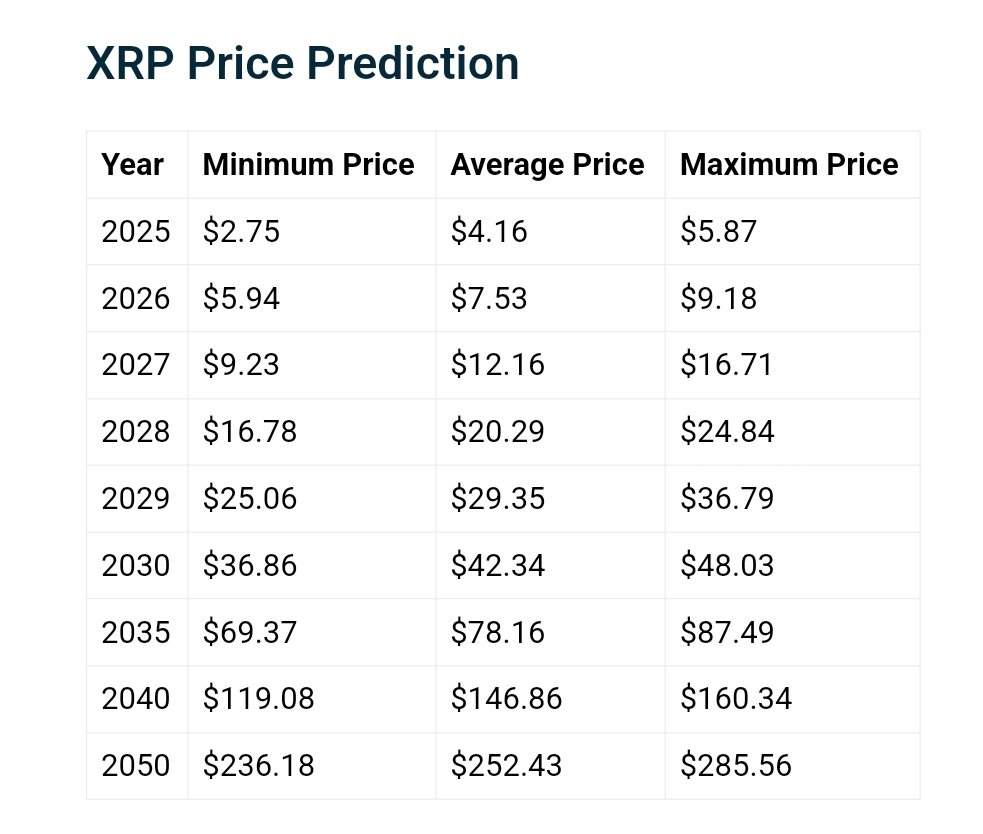The width and height of the screenshot is (983, 834).
Task: Click the $119.08 minimum price cell
Action: click(258, 698)
